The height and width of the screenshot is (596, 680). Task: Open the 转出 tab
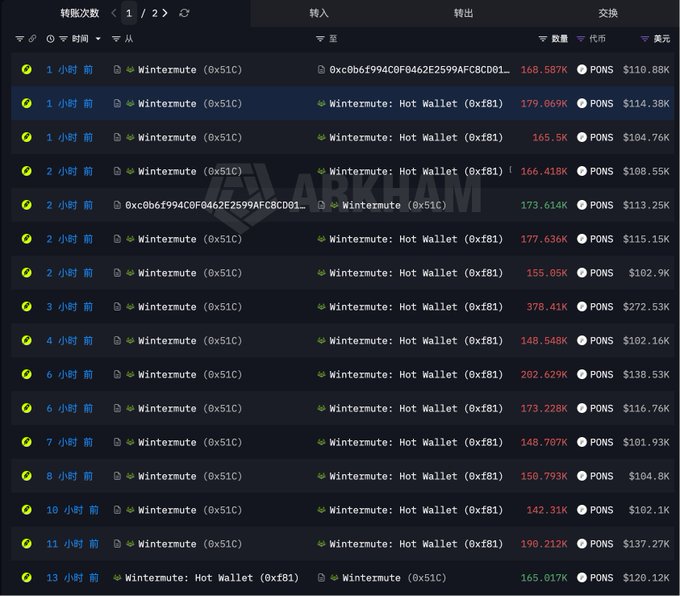click(463, 13)
